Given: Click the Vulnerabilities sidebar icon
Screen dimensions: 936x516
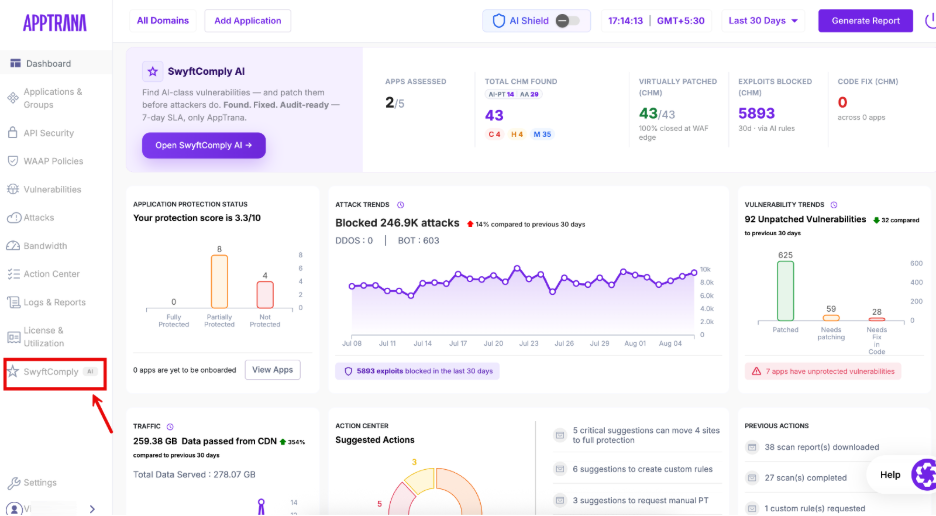Looking at the screenshot, I should click(13, 189).
